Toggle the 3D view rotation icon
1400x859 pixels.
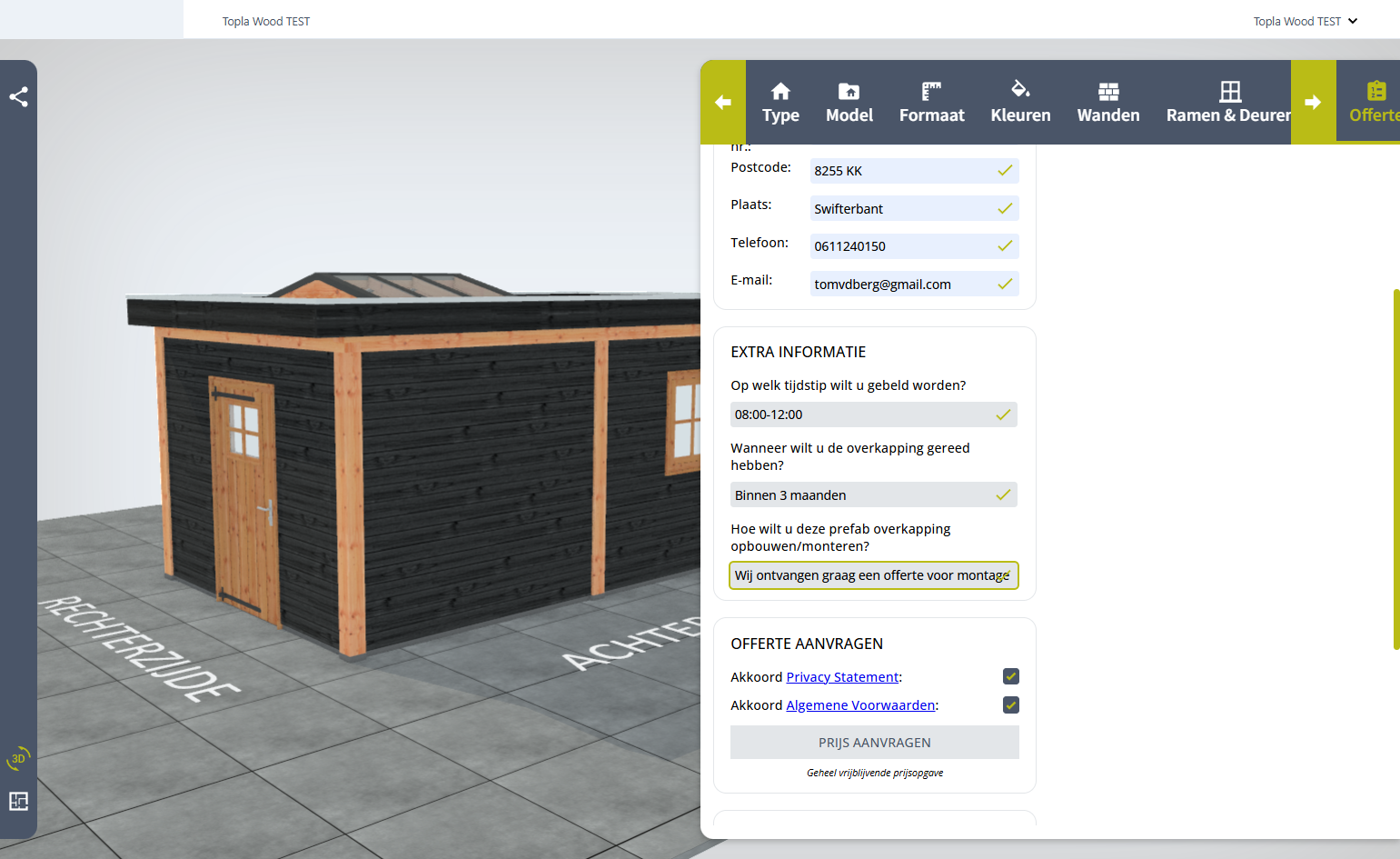click(18, 758)
